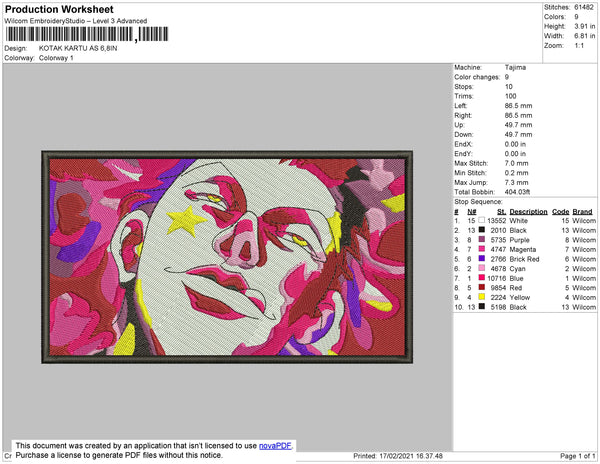Select the Black swatch with 5198 stitches
The width and height of the screenshot is (600, 464).
(482, 307)
